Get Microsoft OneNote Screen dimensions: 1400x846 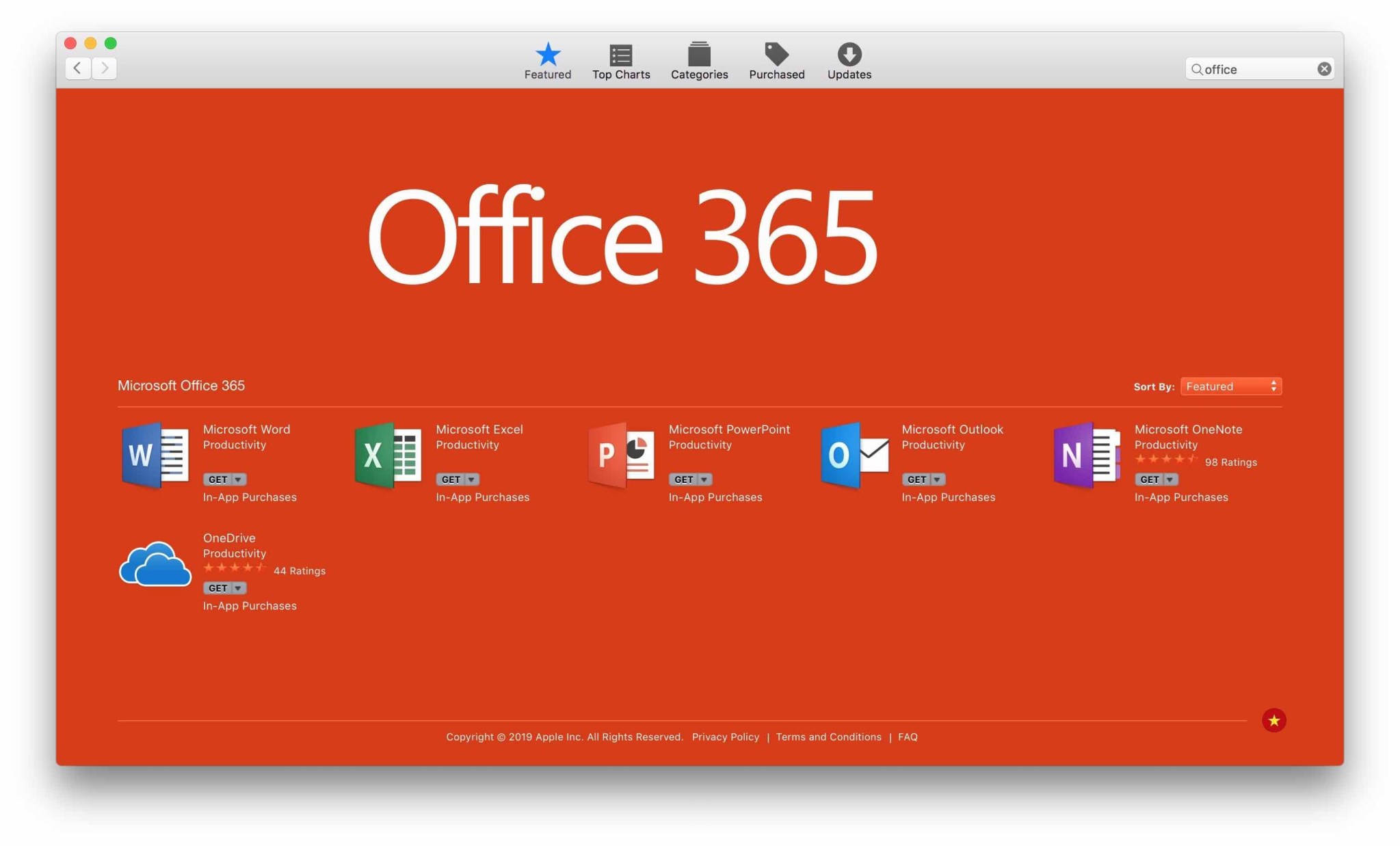click(1149, 479)
